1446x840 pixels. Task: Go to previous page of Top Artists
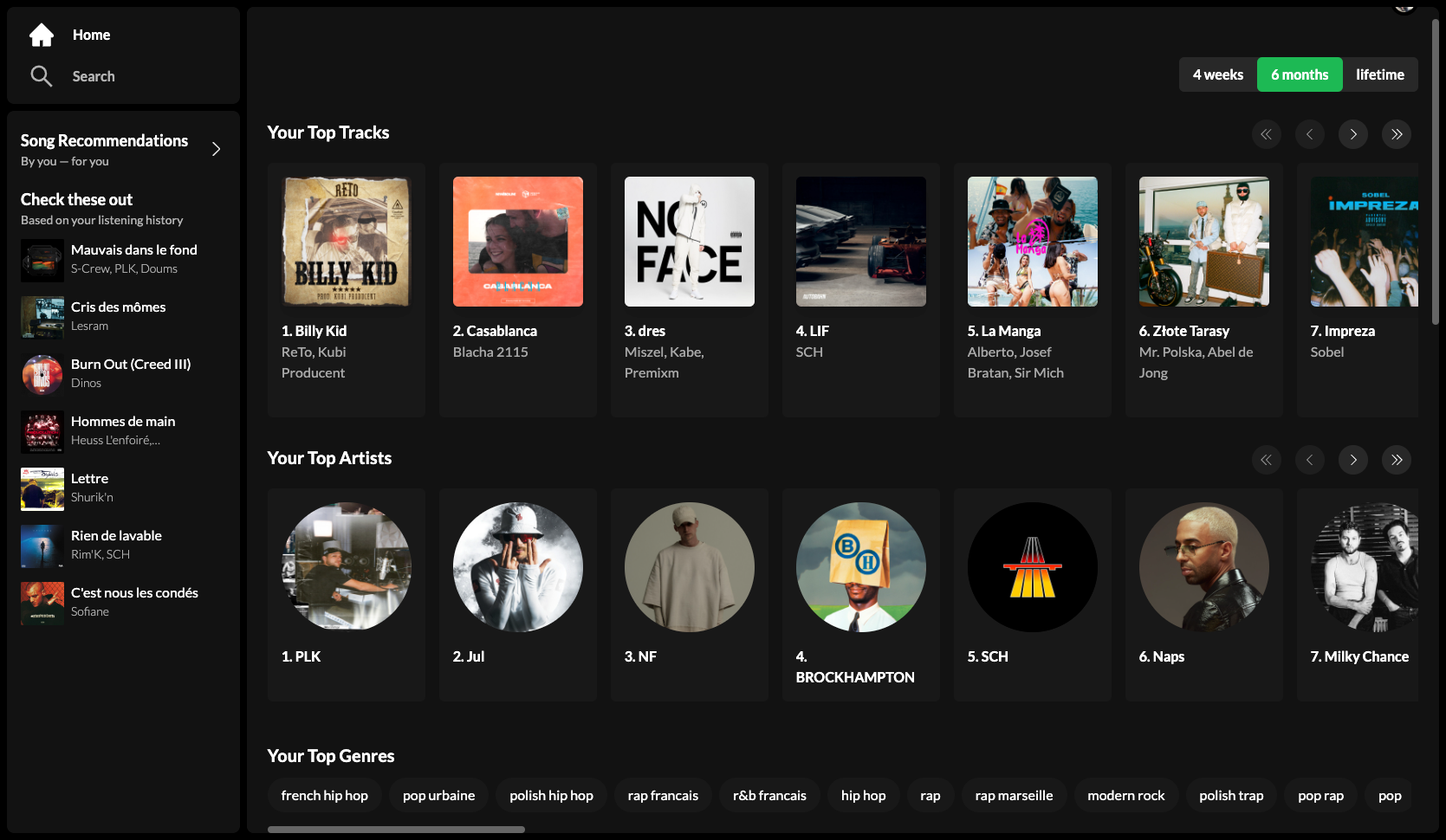tap(1309, 460)
